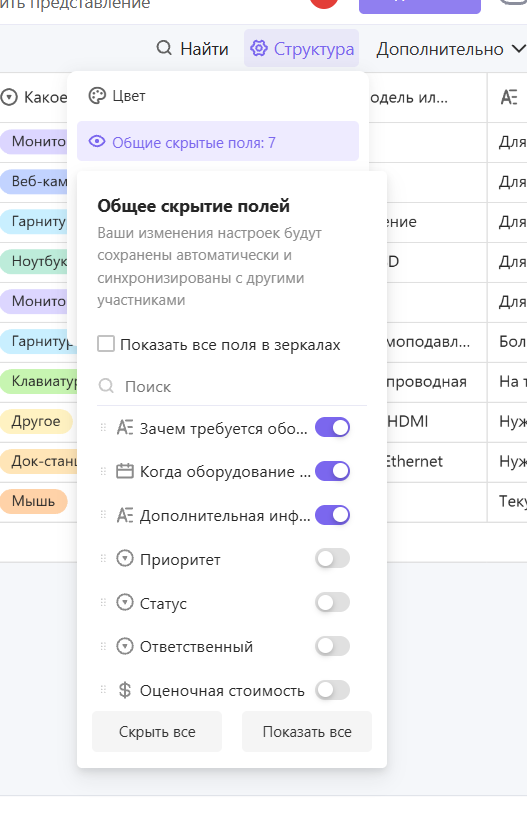Image resolution: width=527 pixels, height=825 pixels.
Task: Click the Показать все button
Action: point(307,731)
